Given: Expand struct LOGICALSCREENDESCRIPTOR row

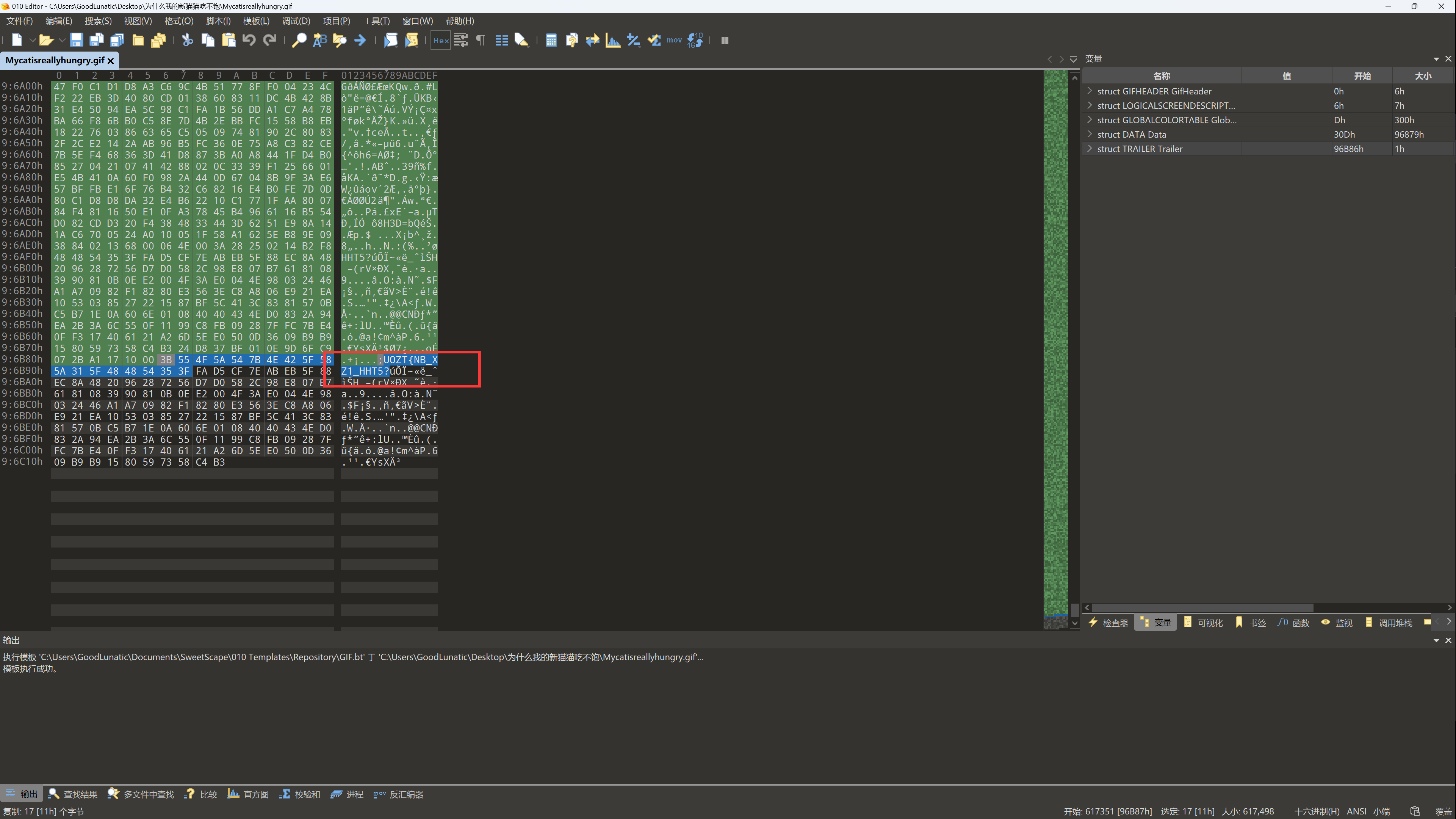Looking at the screenshot, I should click(1089, 105).
